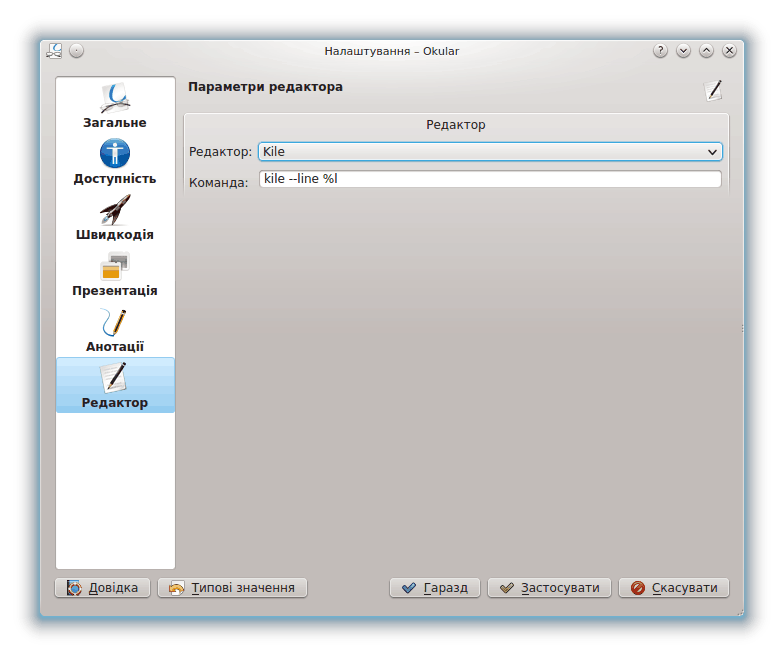Select the Доступність accessibility section
Screen dimensions: 784x656
(x=115, y=162)
